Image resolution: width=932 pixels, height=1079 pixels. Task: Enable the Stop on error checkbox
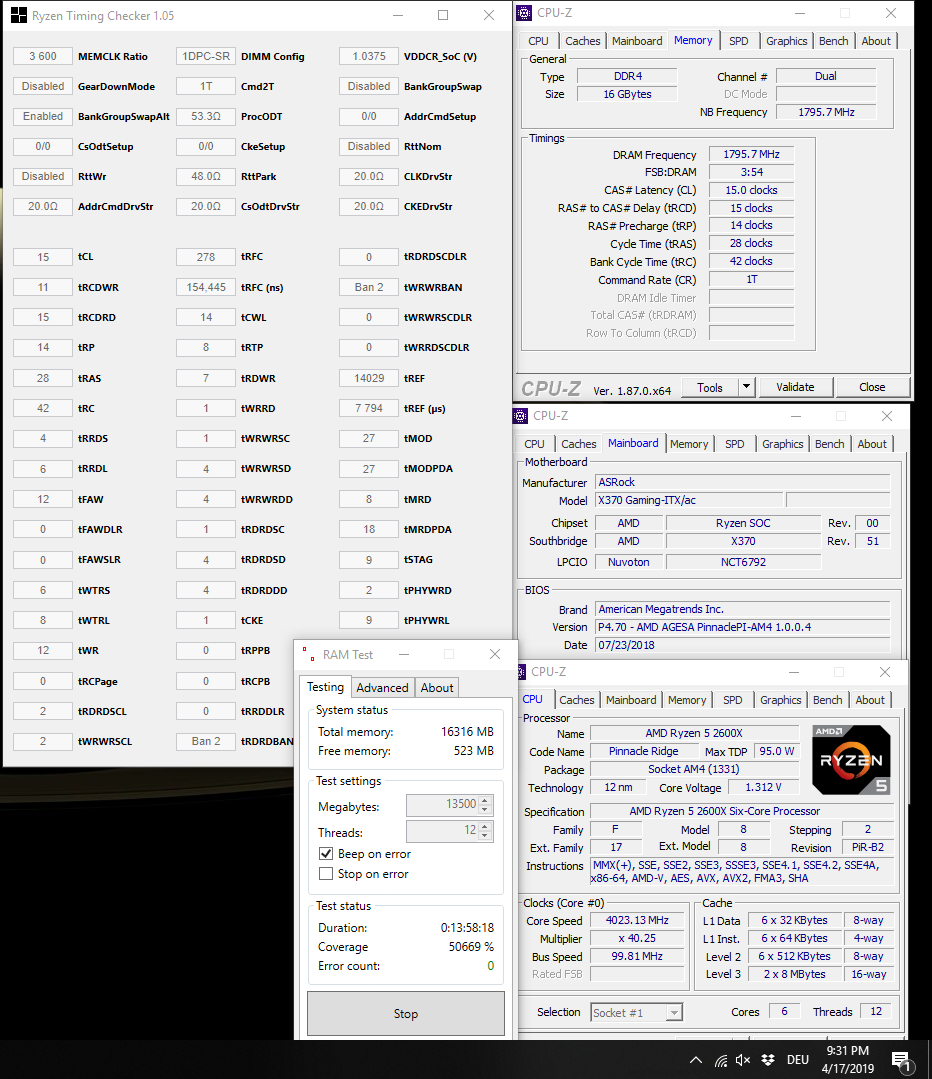(326, 874)
